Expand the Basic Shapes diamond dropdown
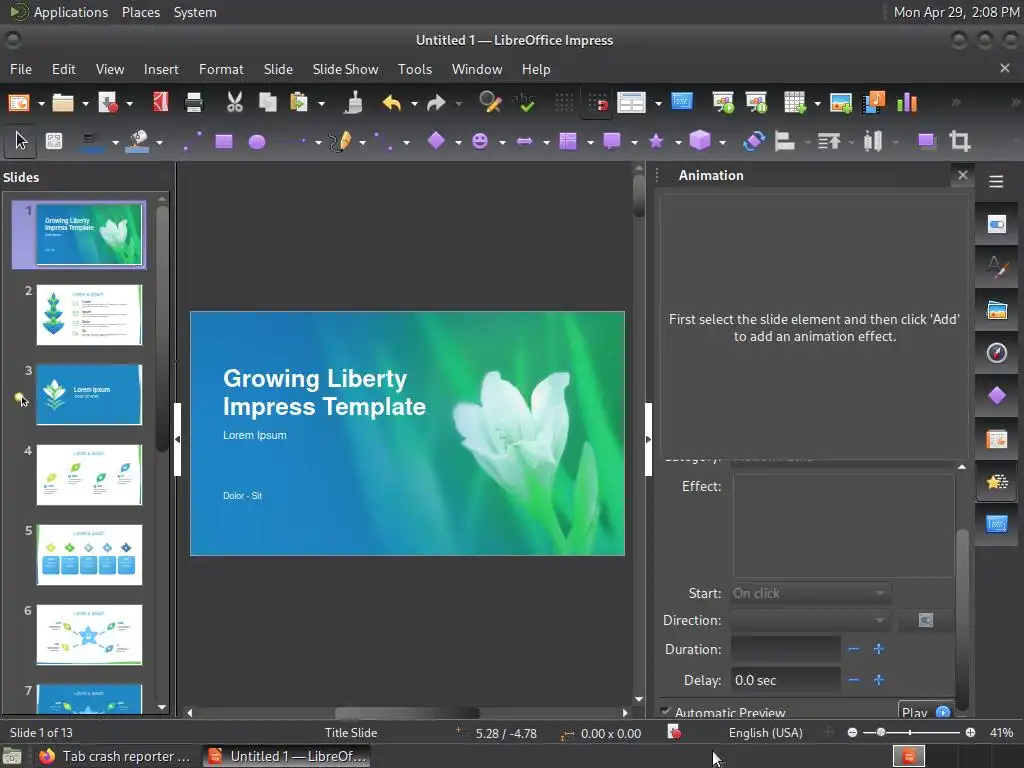Image resolution: width=1024 pixels, height=768 pixels. 458,142
